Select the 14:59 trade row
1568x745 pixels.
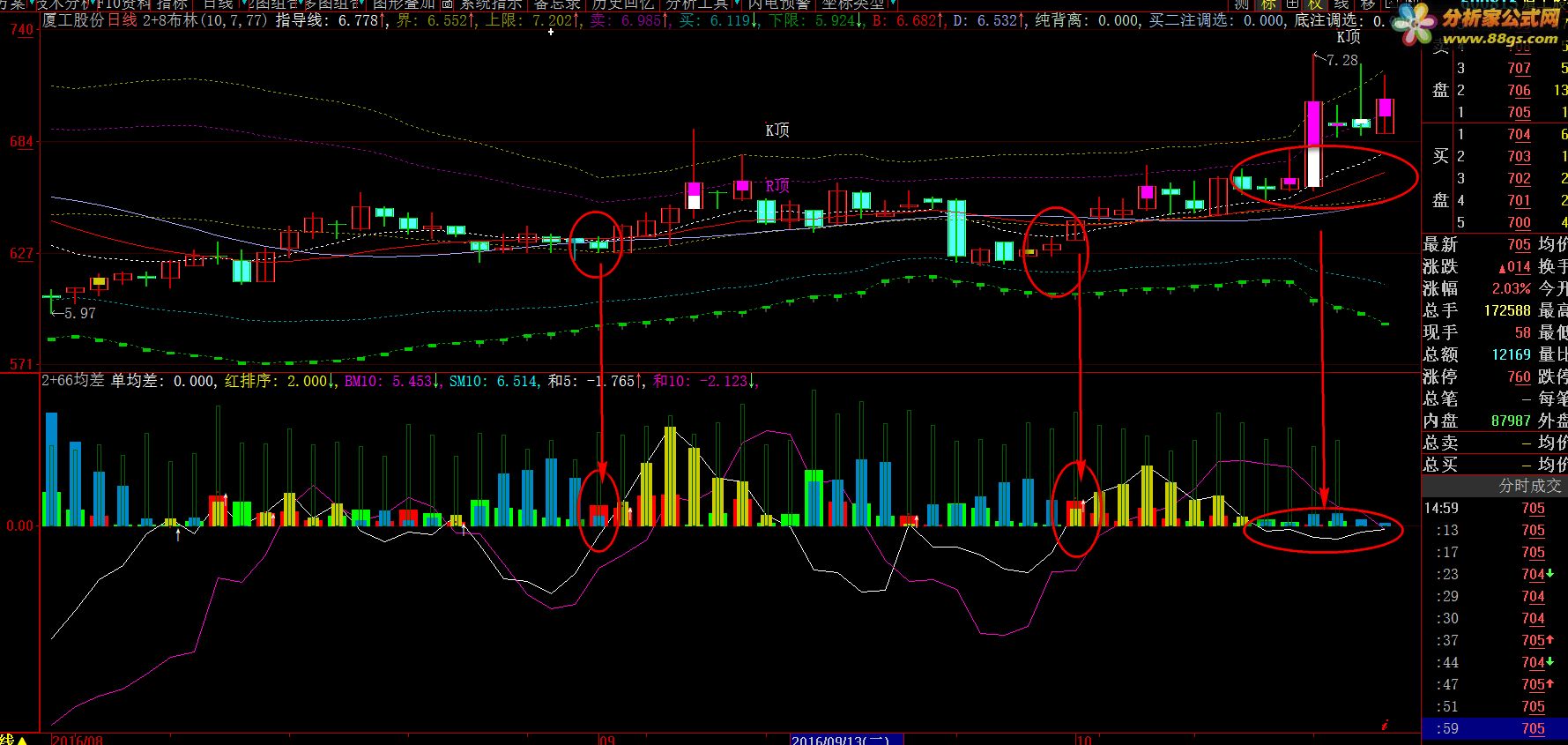(1494, 508)
